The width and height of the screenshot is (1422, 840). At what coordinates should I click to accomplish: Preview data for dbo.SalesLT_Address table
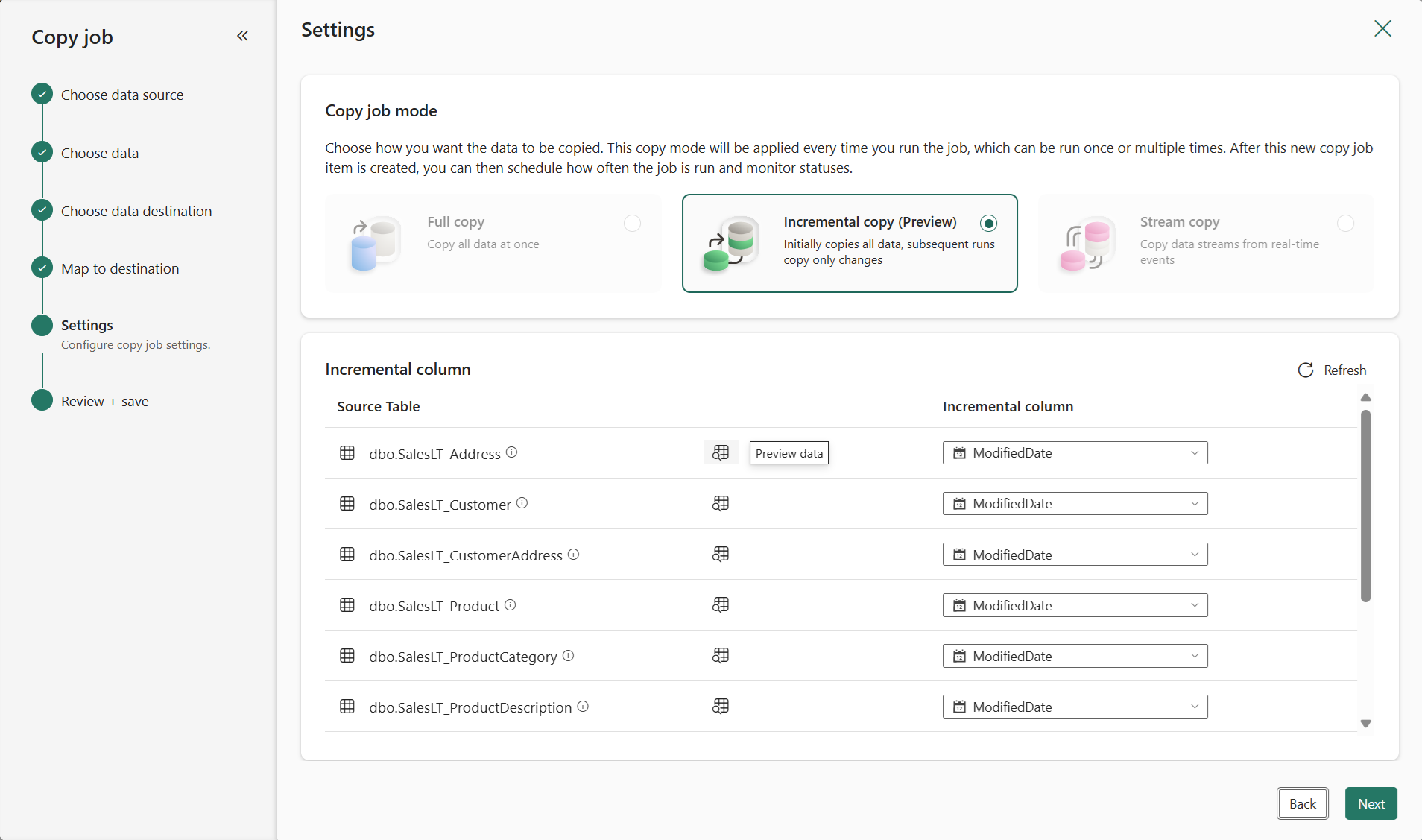(x=721, y=453)
